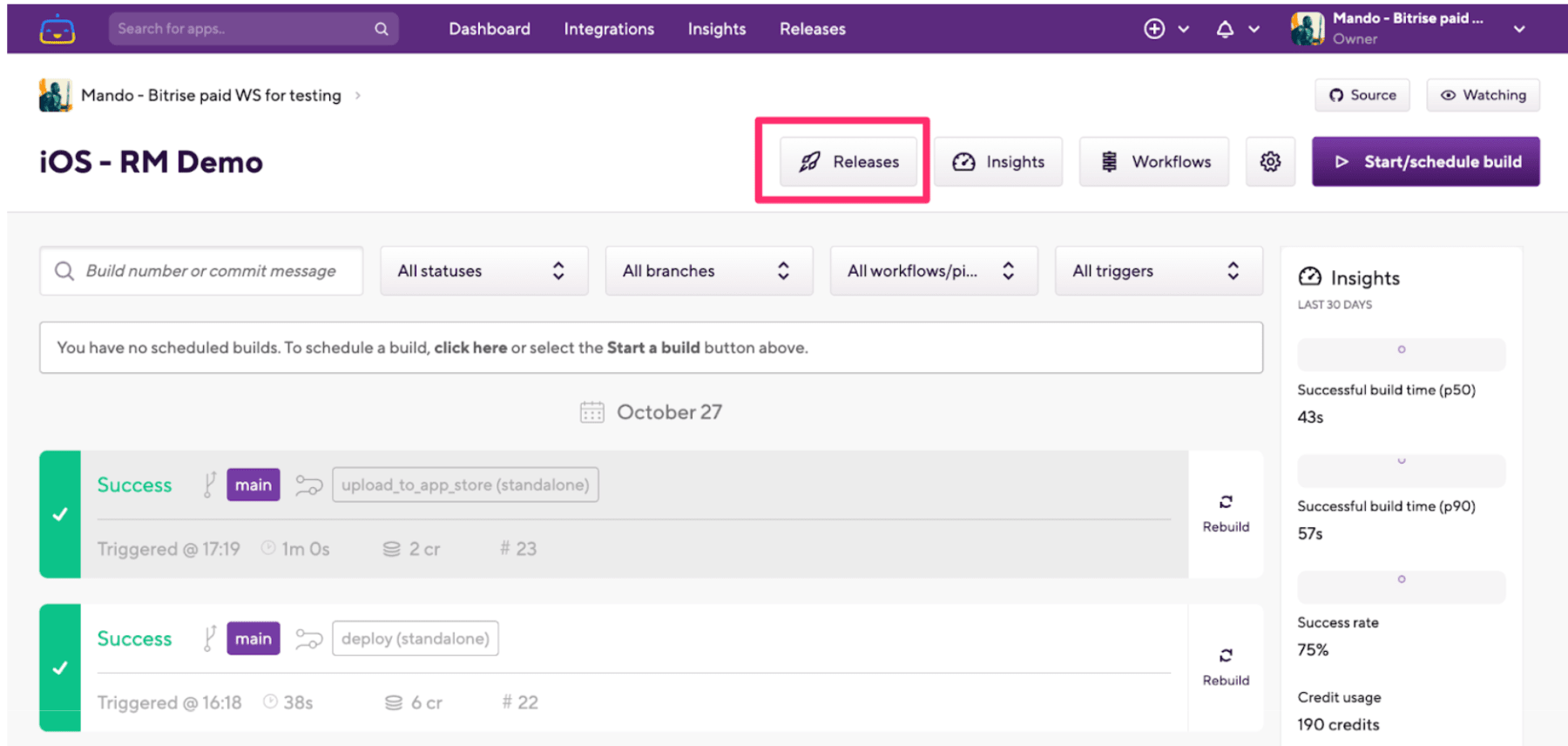Open the app settings gear icon
Viewport: 1568px width, 746px height.
pyautogui.click(x=1270, y=161)
